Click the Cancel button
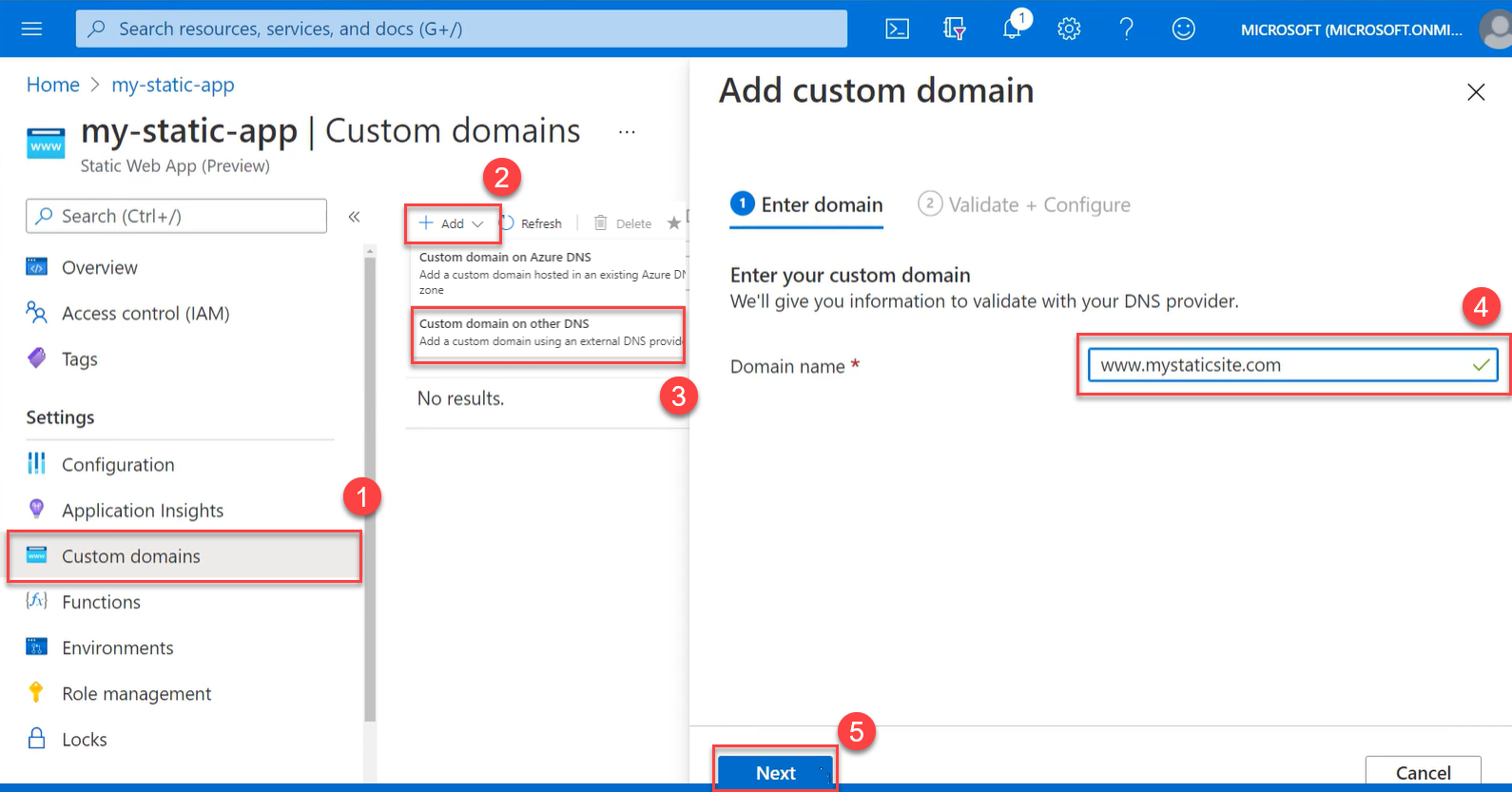Screen dimensions: 1512x792 point(1423,772)
